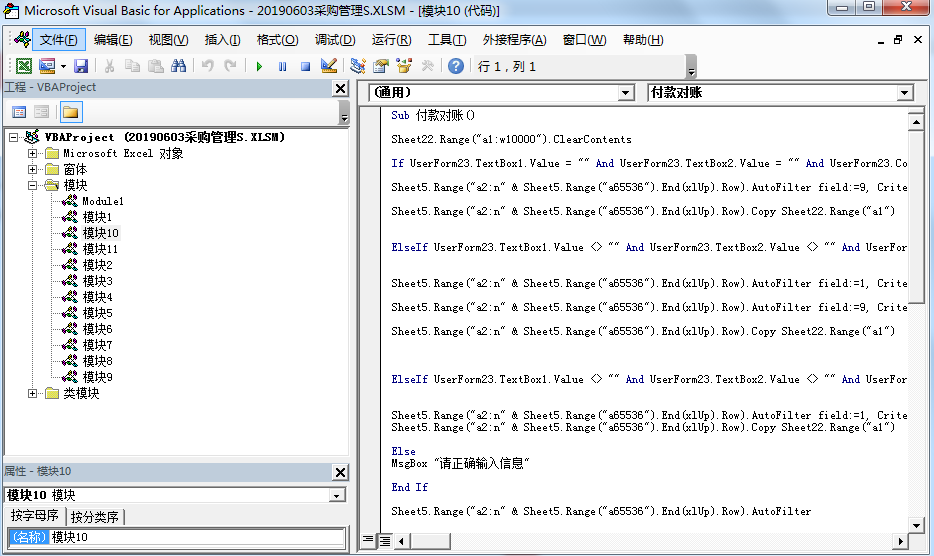
Task: Open Object Browser toolbar icon
Action: 404,66
